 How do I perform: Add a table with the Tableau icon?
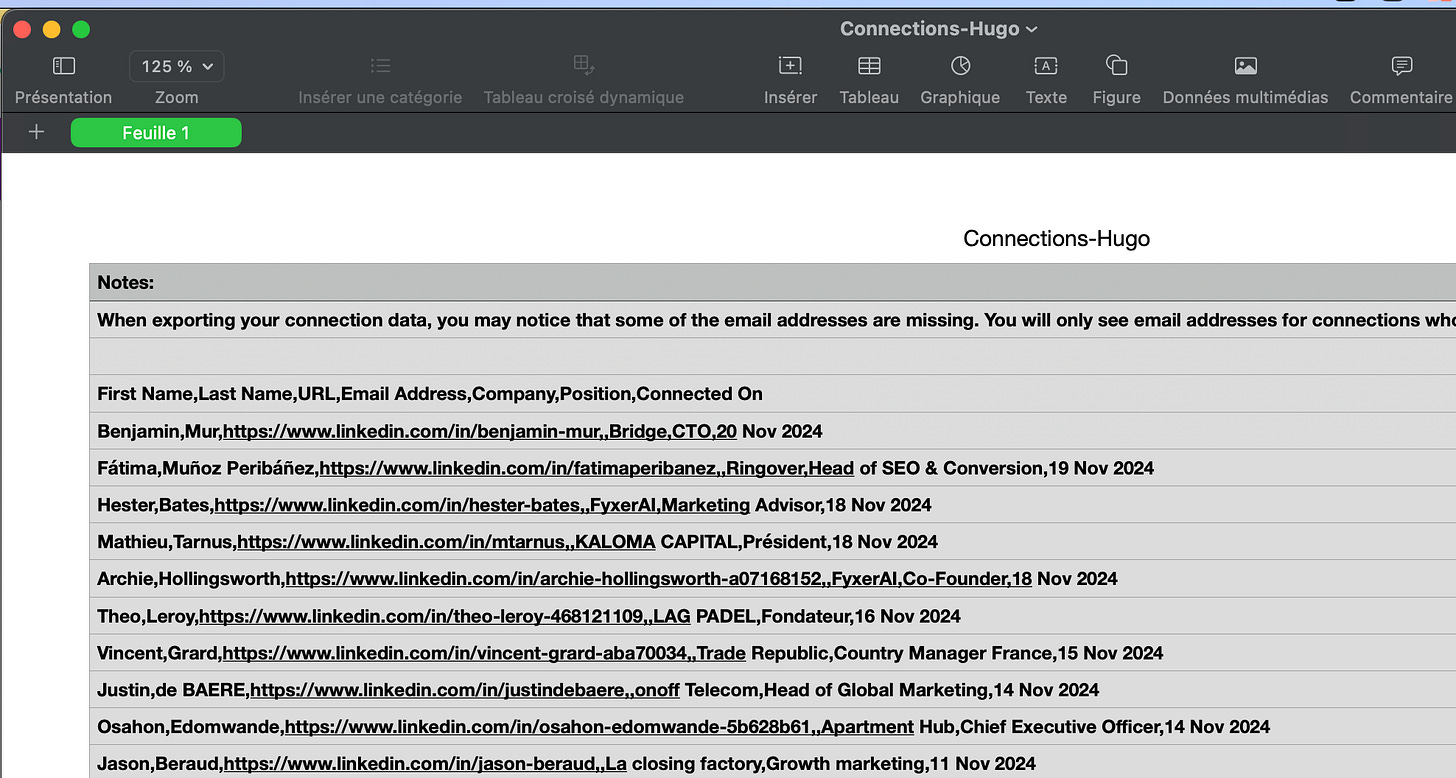click(869, 66)
